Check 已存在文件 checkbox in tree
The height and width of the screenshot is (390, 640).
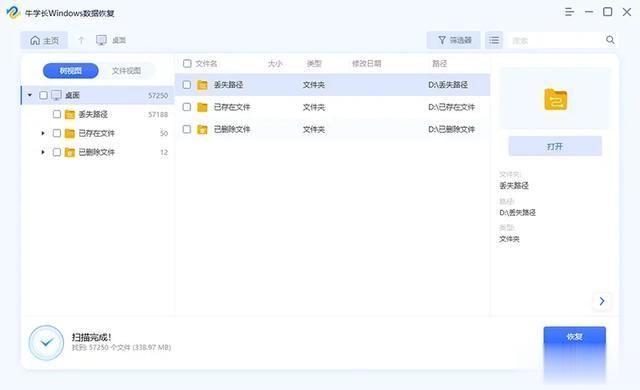tap(57, 133)
